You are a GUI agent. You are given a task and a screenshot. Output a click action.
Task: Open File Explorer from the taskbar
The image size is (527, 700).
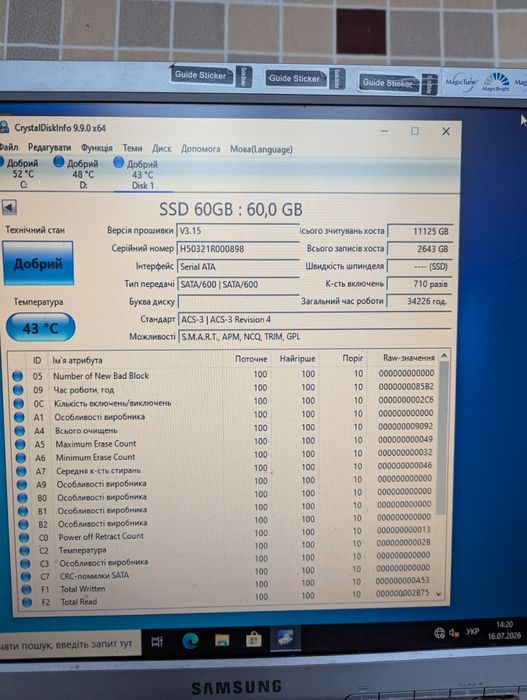222,640
